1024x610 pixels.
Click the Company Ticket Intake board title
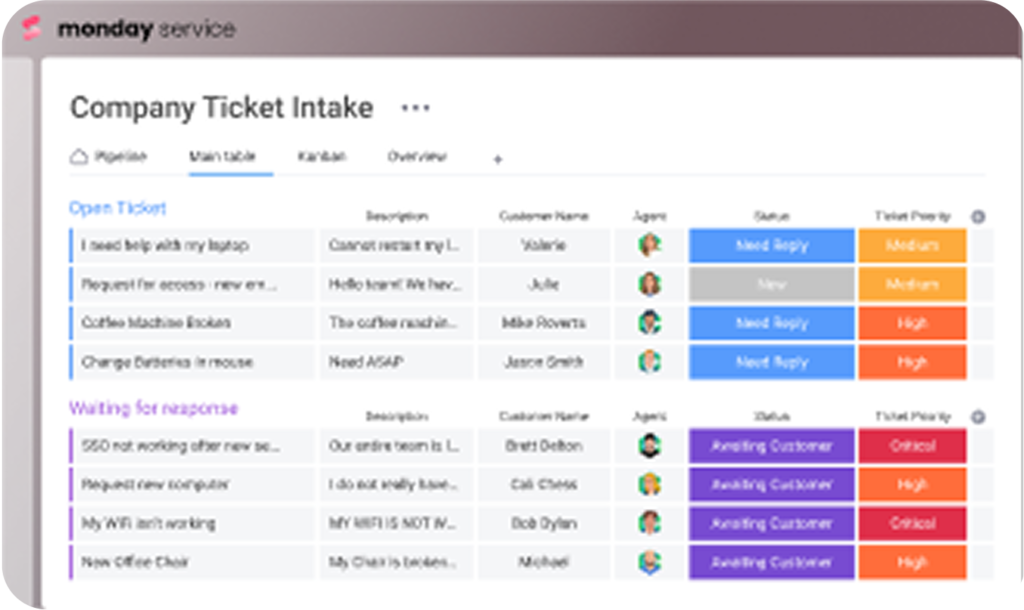coord(221,108)
